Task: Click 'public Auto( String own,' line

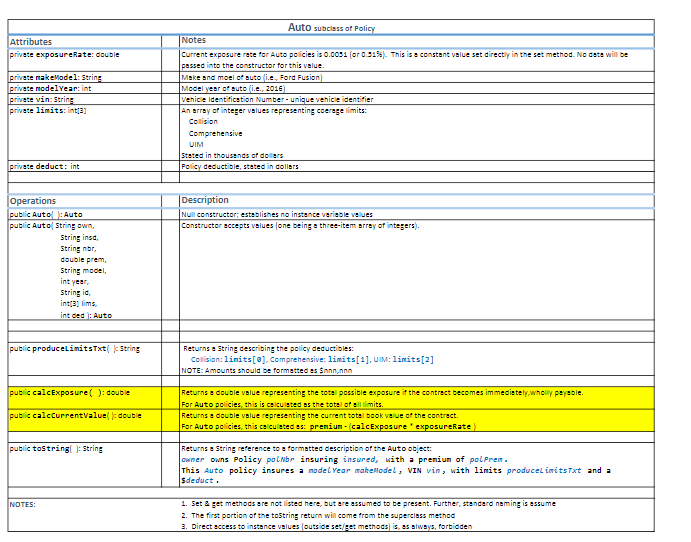Action: tap(52, 225)
